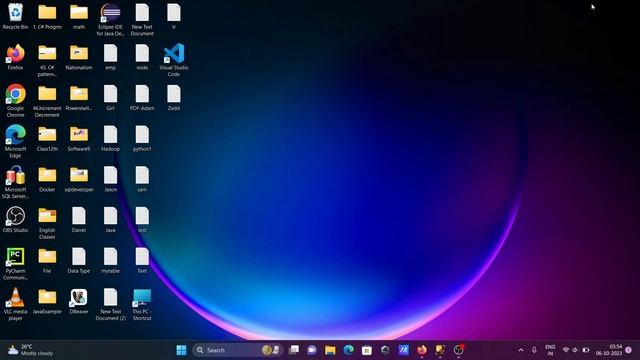
Task: Open OBS Studio from the taskbar
Action: pyautogui.click(x=459, y=350)
